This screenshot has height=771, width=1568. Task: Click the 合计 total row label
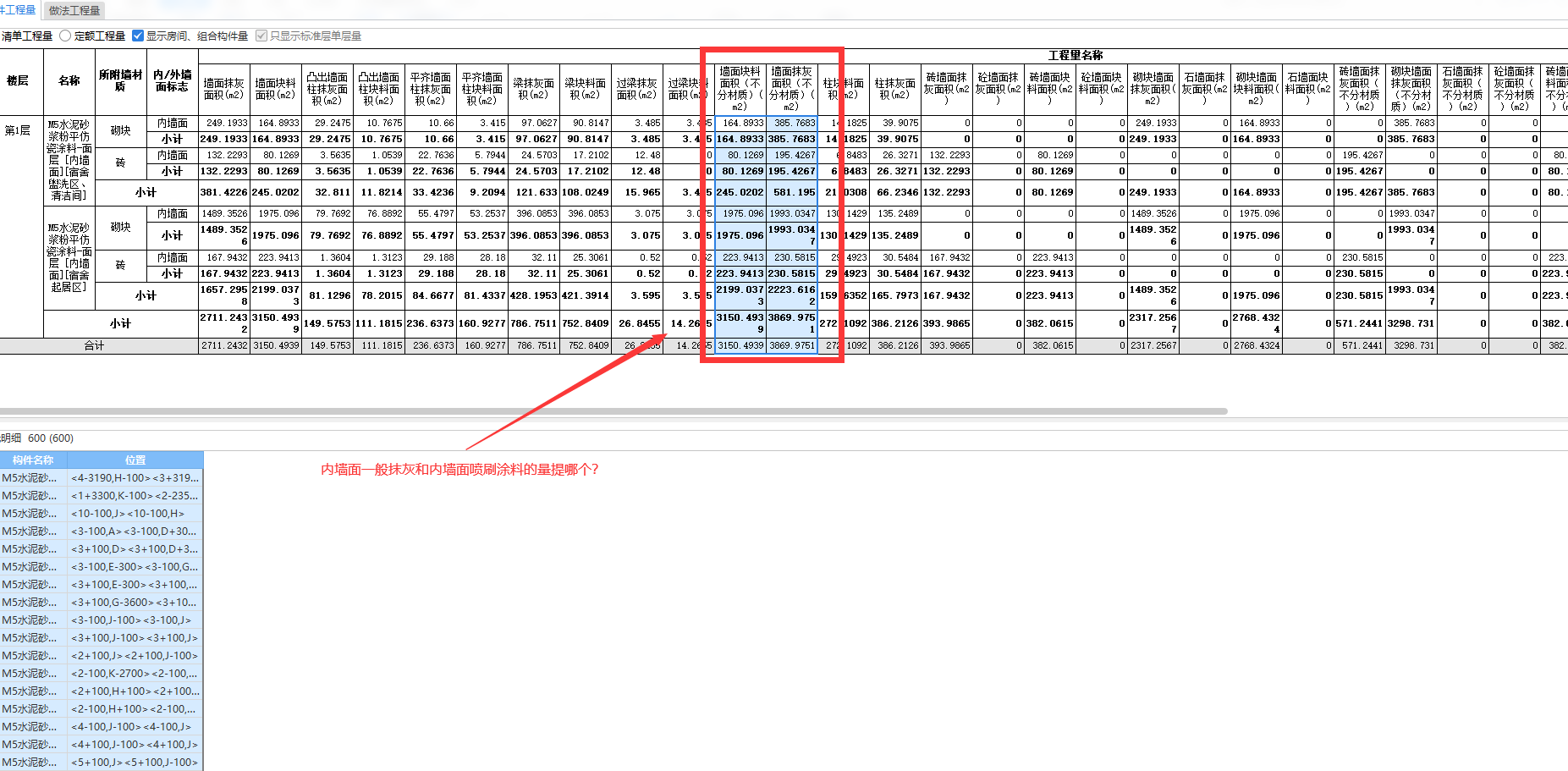[x=94, y=345]
